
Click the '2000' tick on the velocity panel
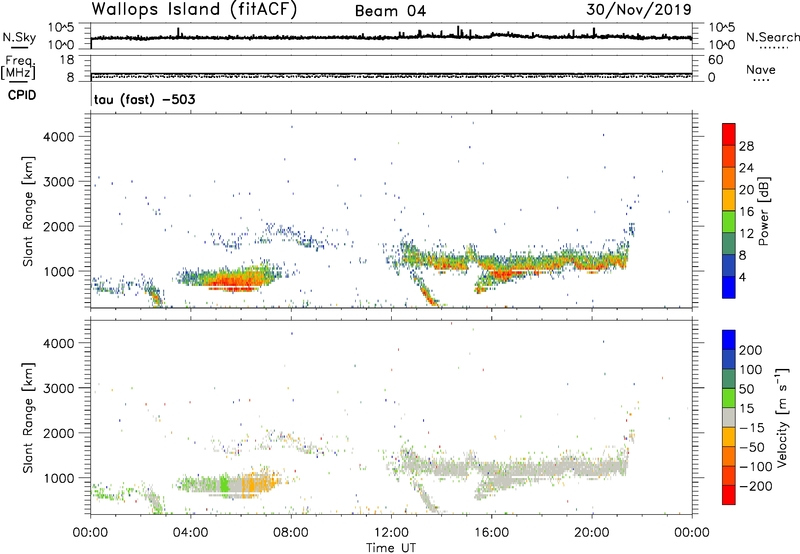59,433
